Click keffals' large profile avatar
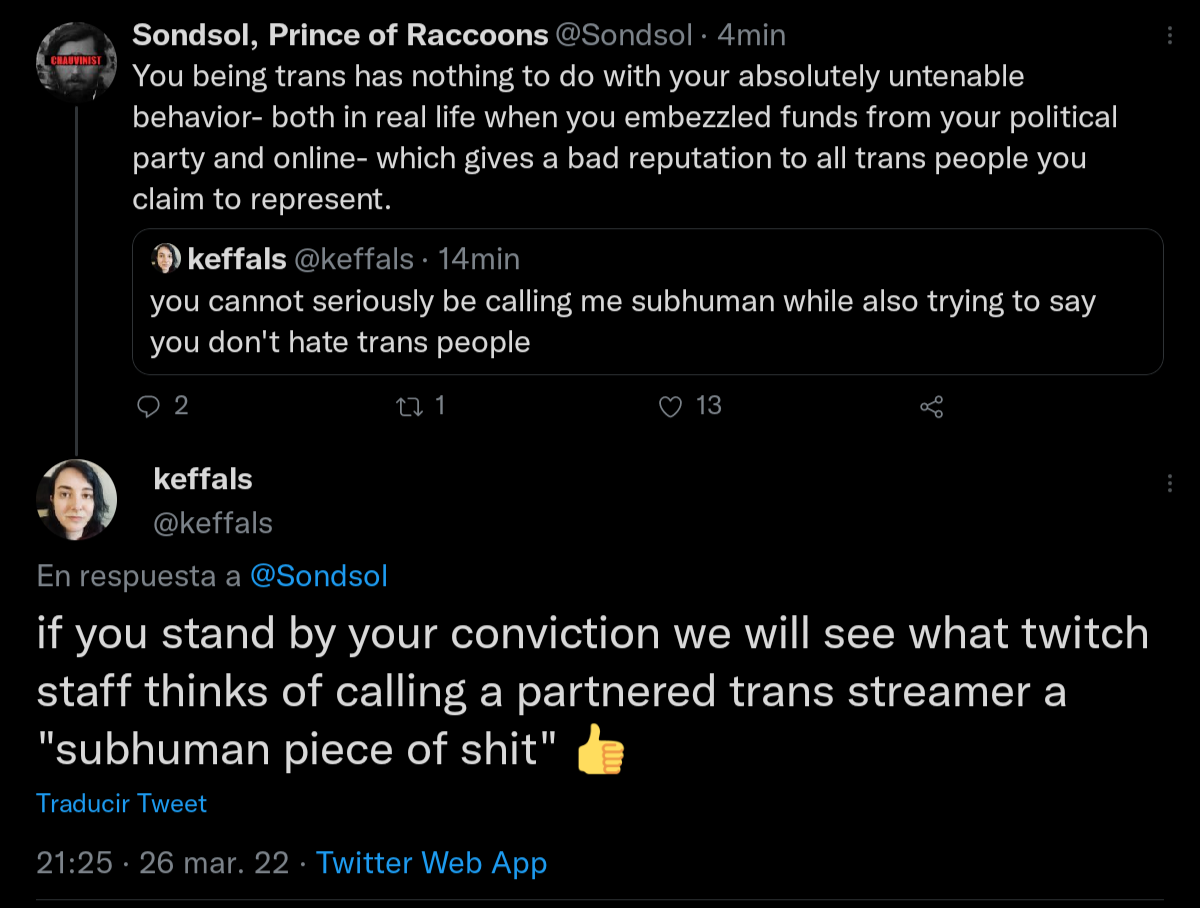Screen dimensions: 1200x908 point(77,500)
